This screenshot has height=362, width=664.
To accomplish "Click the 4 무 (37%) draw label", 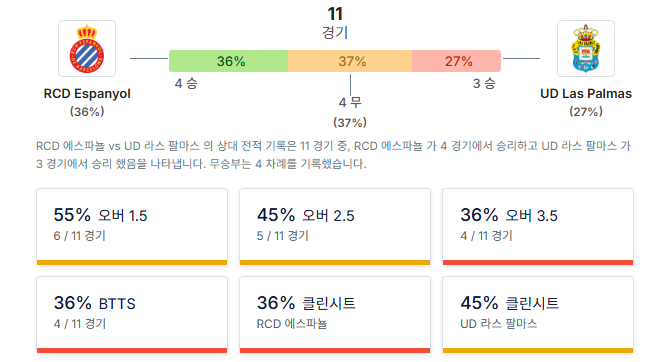I will (350, 112).
